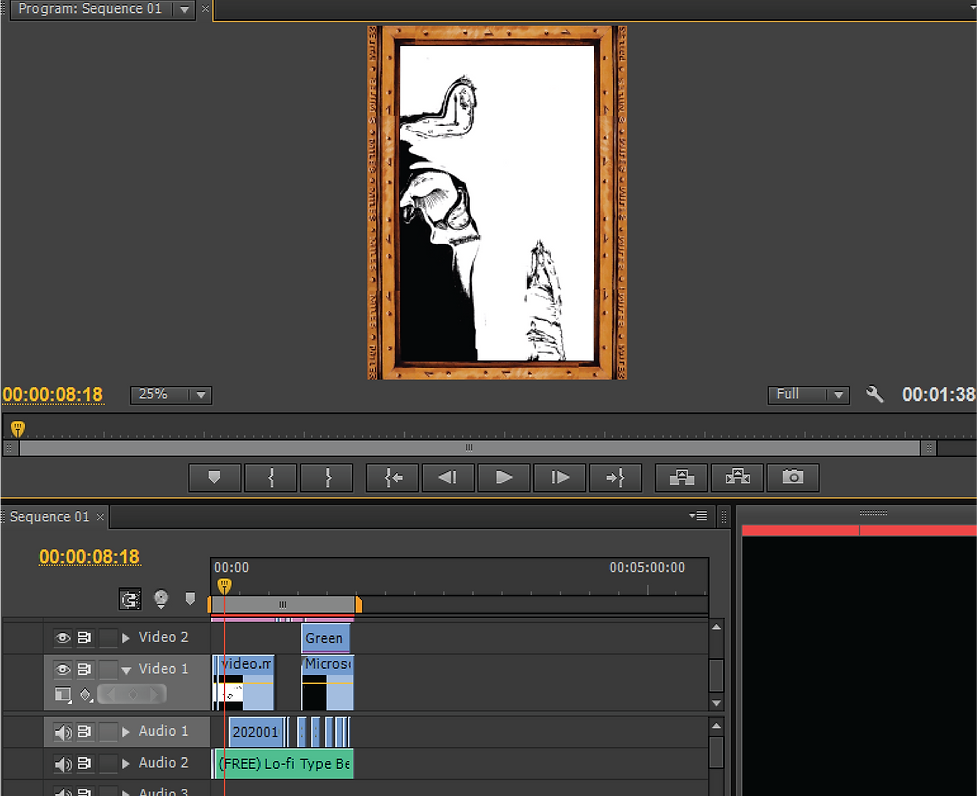Click the timeline Set Encore chapter marker icon
Screen dimensions: 980x796
(x=161, y=599)
